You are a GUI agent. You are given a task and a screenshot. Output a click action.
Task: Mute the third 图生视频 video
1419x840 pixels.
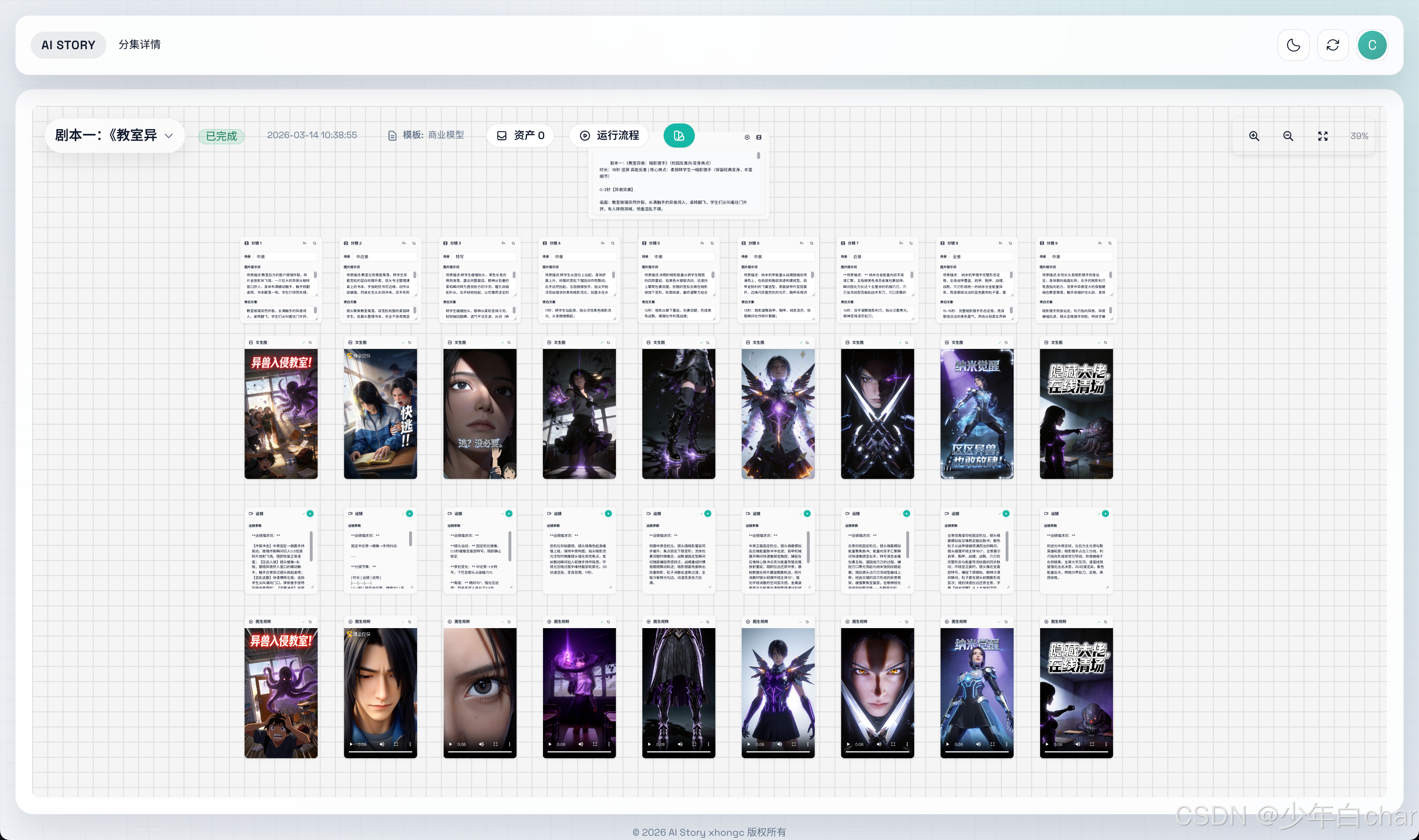click(481, 744)
